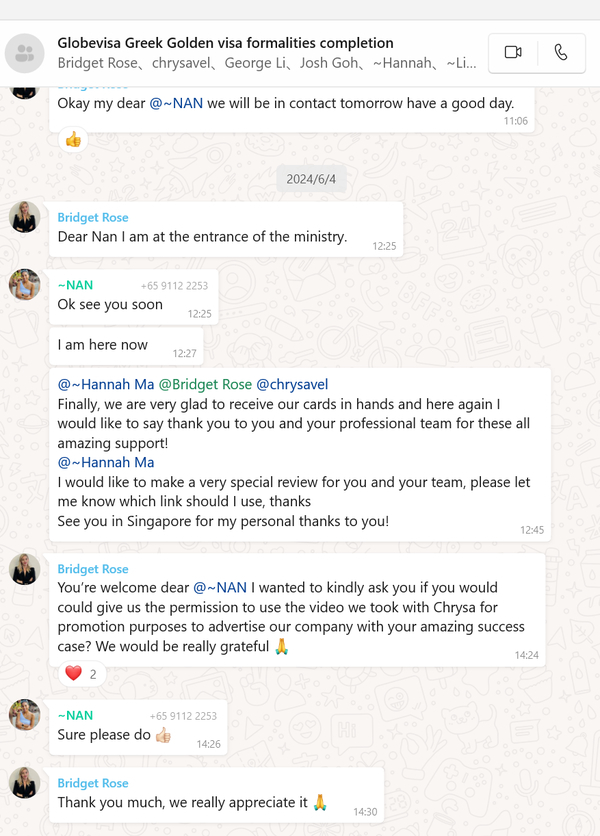Click the 2024/6/4 date separator
Viewport: 600px width, 836px height.
[x=311, y=179]
